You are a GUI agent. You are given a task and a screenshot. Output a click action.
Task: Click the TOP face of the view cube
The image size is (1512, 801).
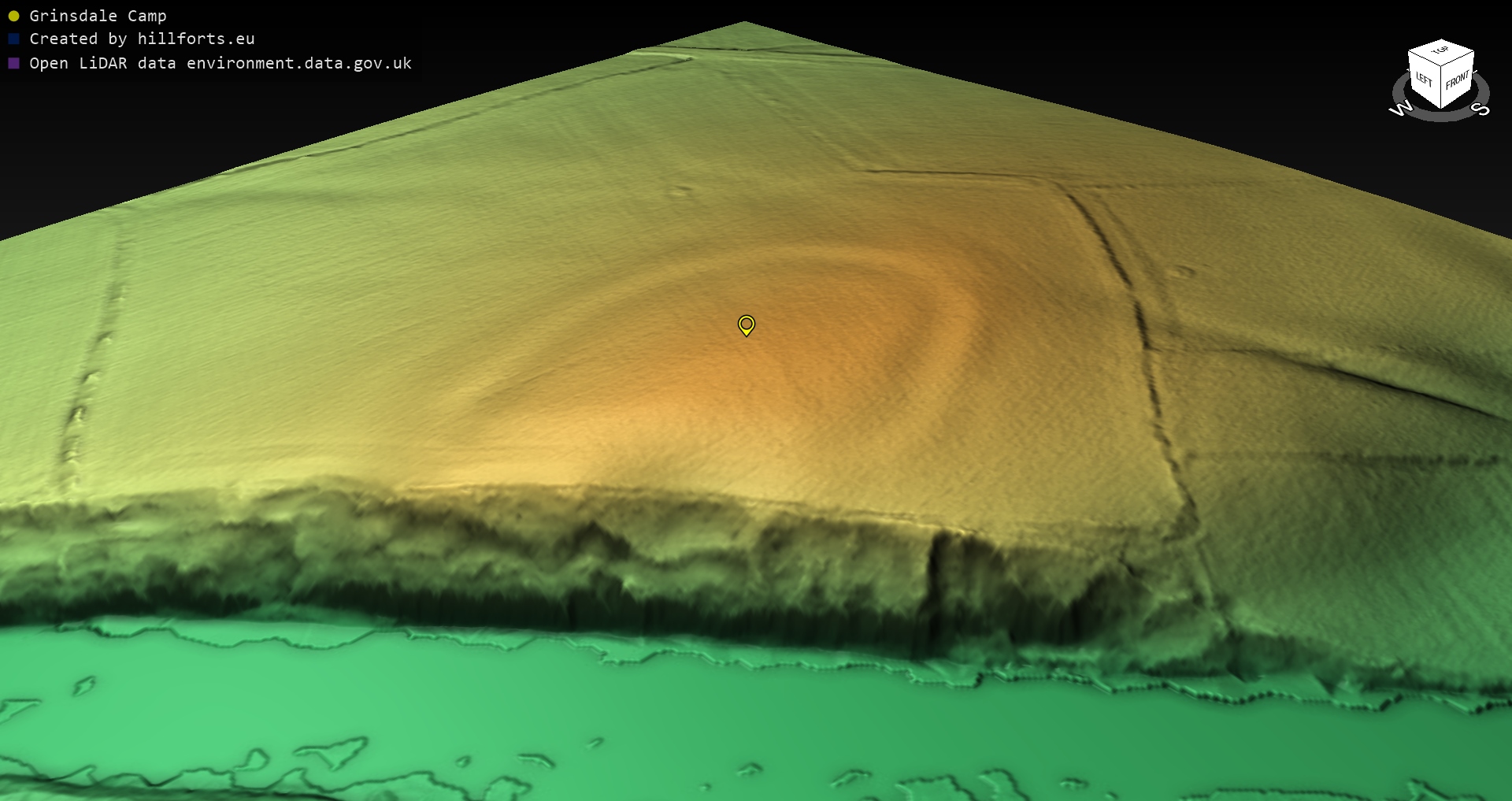[1441, 51]
